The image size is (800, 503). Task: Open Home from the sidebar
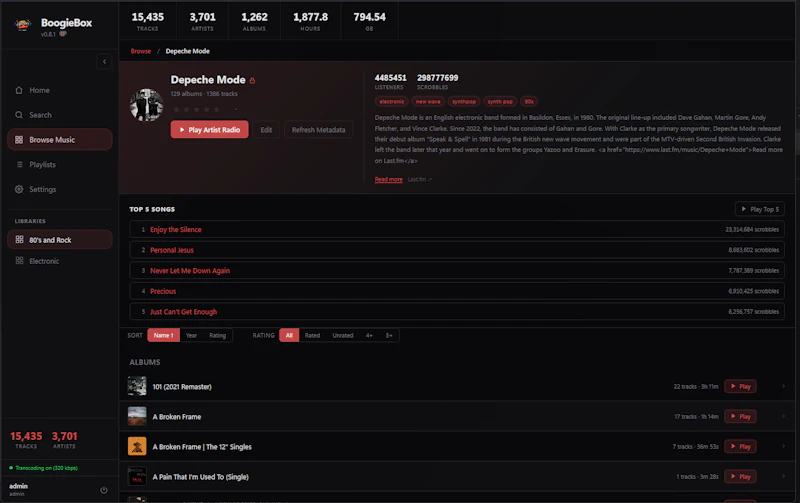(60, 90)
